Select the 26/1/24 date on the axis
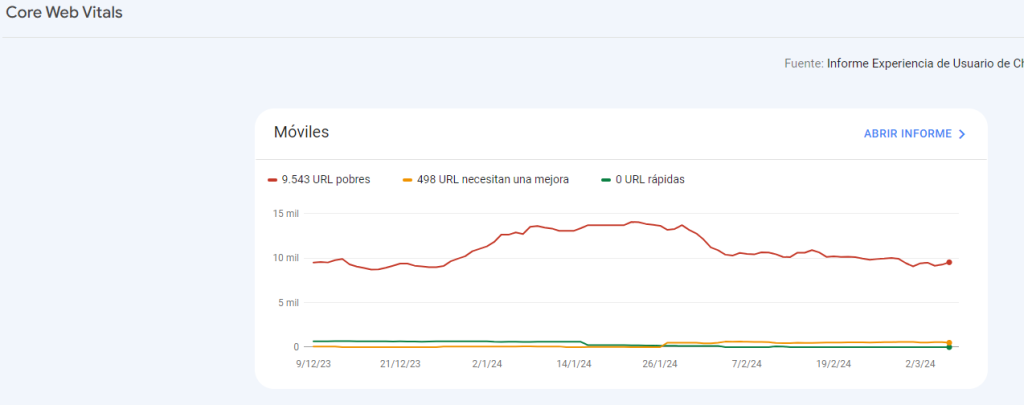Image resolution: width=1024 pixels, height=405 pixels. coord(661,364)
